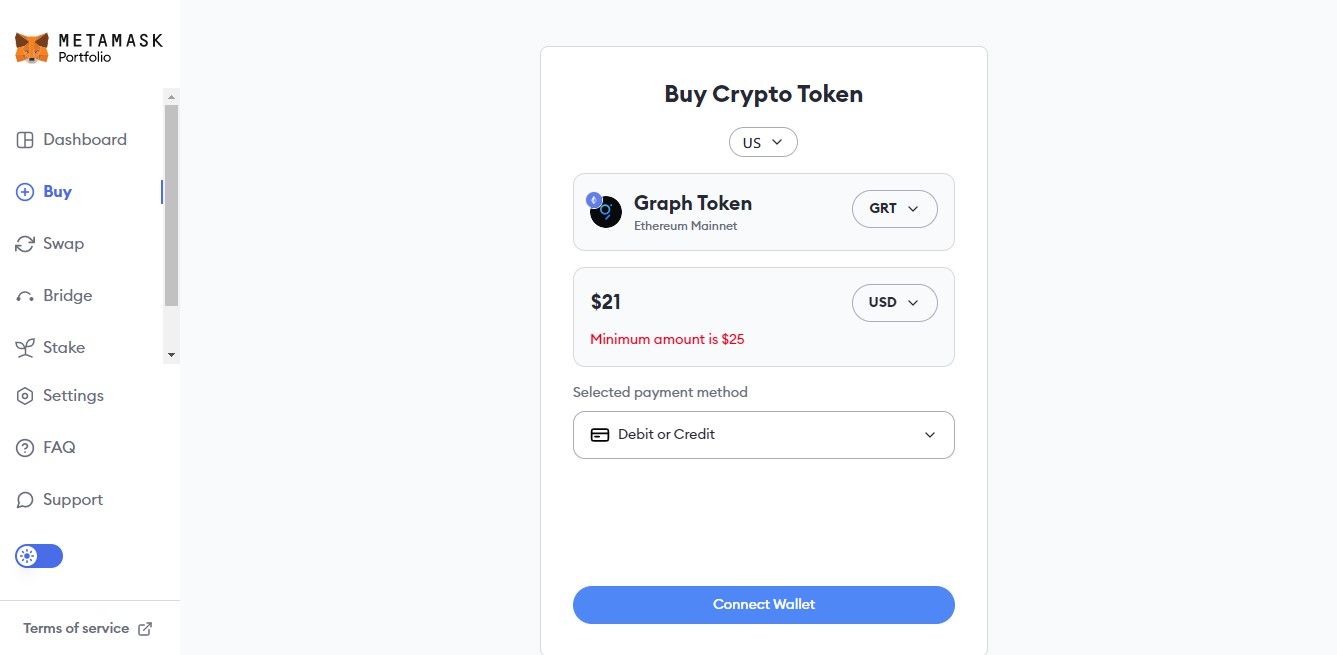This screenshot has width=1337, height=655.
Task: Click the MetaMask fox logo
Action: [30, 45]
